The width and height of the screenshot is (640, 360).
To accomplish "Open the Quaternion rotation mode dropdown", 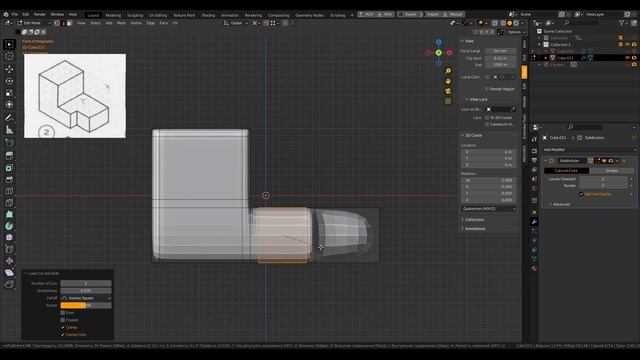I will coord(489,209).
